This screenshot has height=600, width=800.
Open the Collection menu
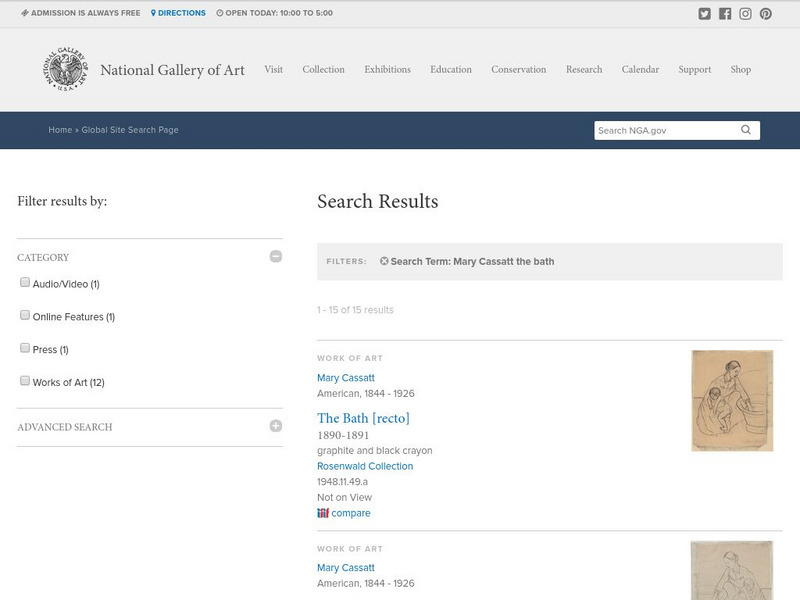pos(323,69)
